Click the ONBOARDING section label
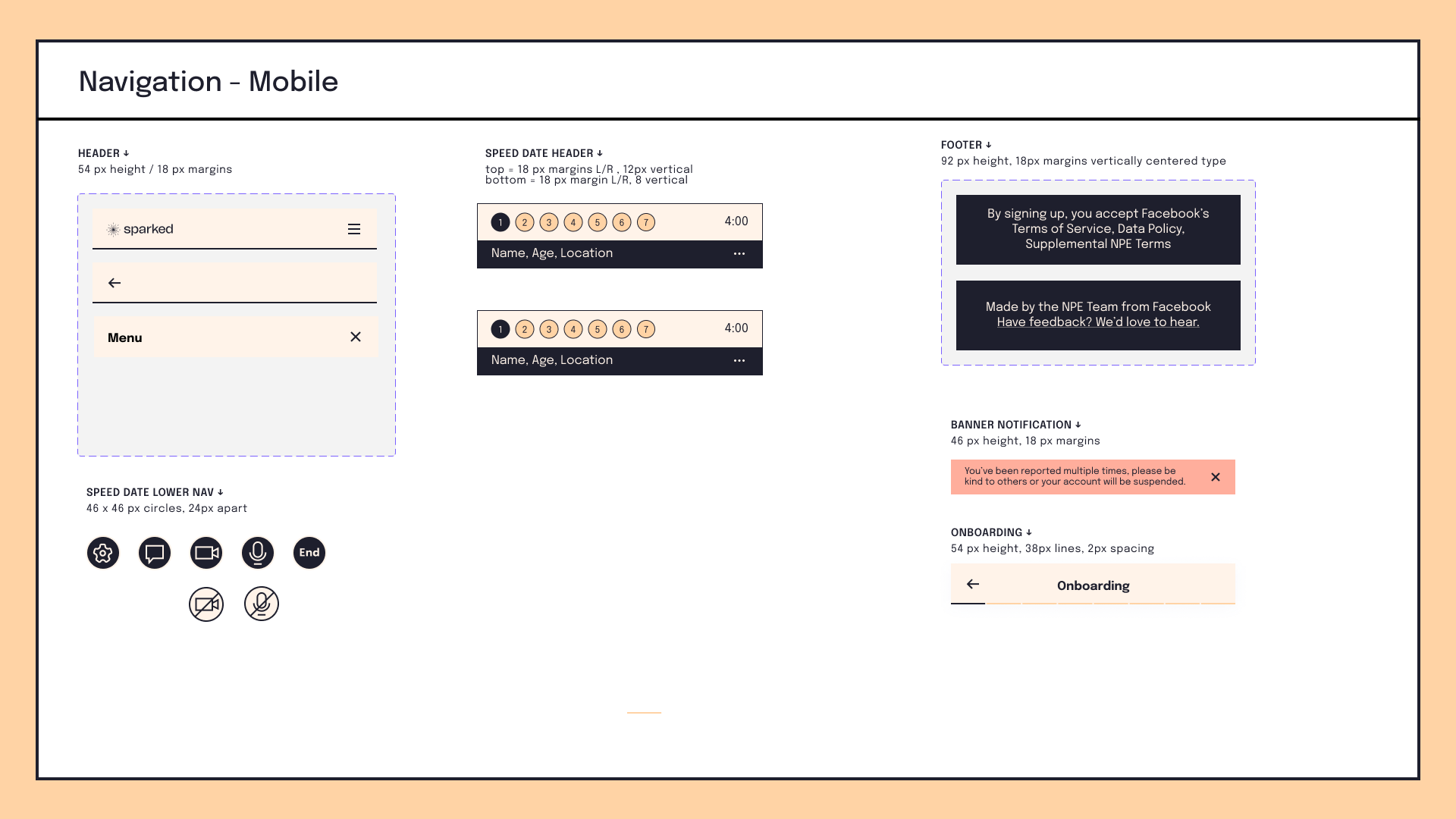This screenshot has width=1456, height=819. click(991, 532)
